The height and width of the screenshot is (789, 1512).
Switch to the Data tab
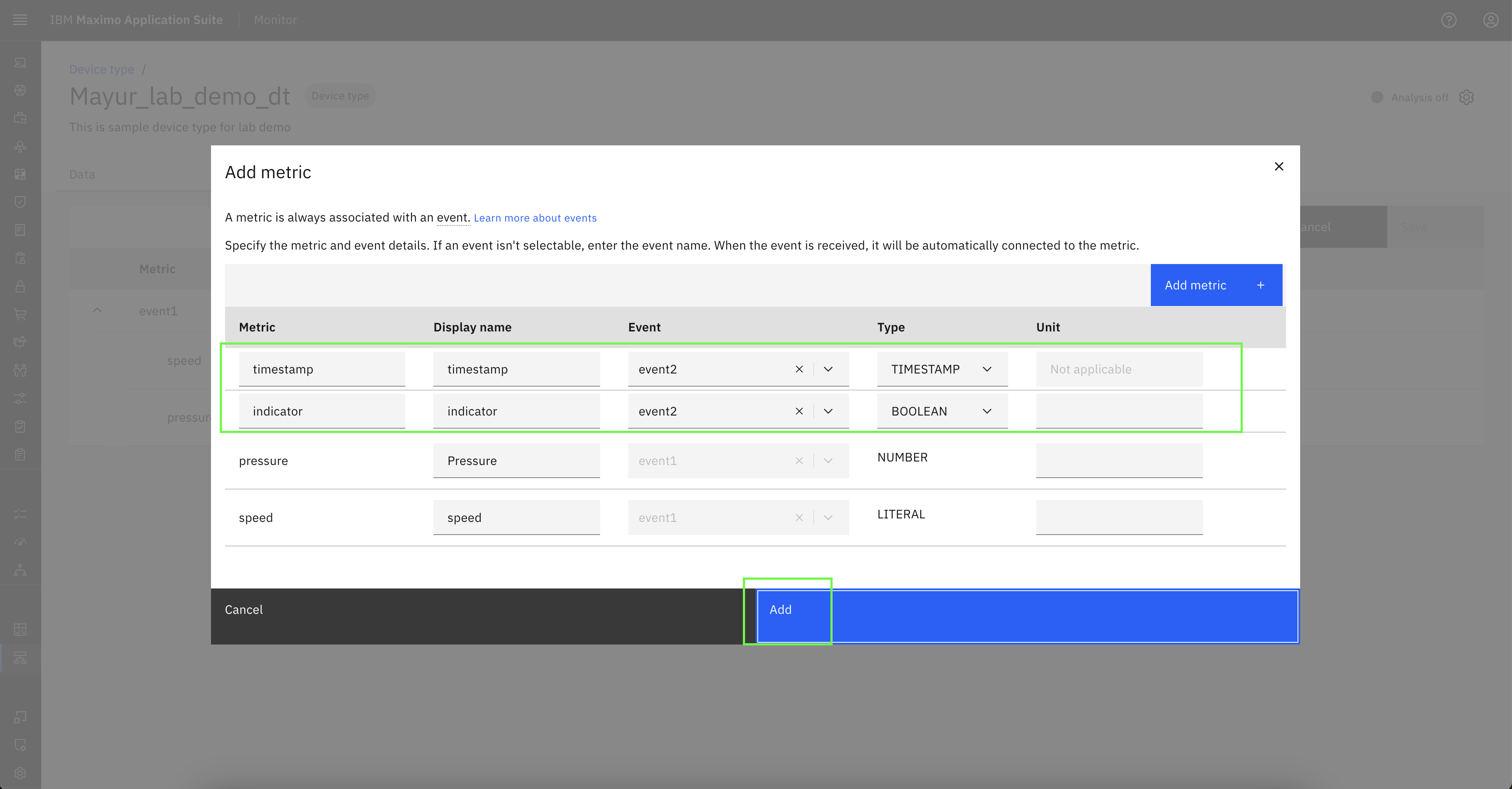(81, 174)
